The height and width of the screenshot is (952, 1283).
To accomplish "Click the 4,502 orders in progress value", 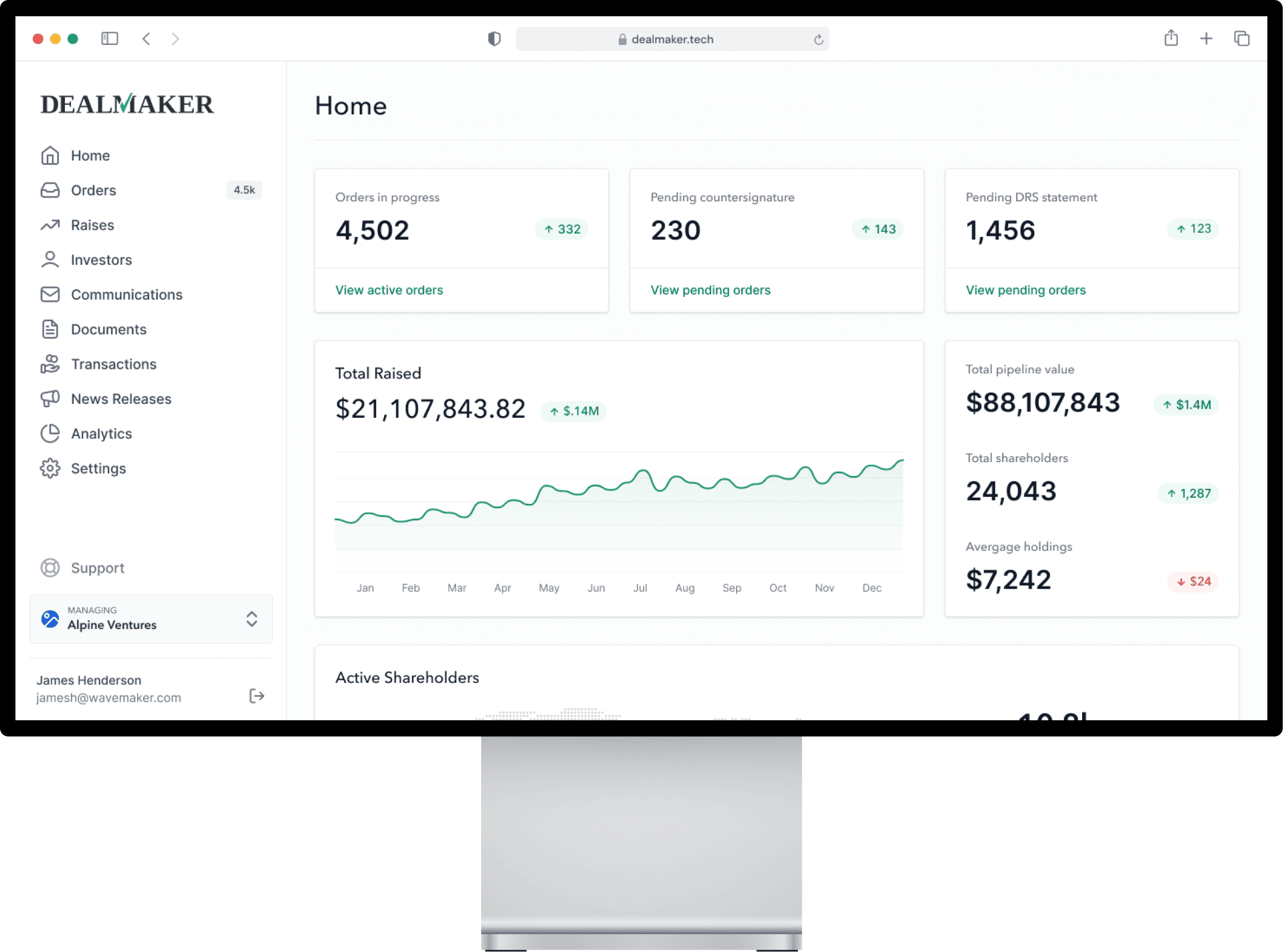I will [x=372, y=230].
